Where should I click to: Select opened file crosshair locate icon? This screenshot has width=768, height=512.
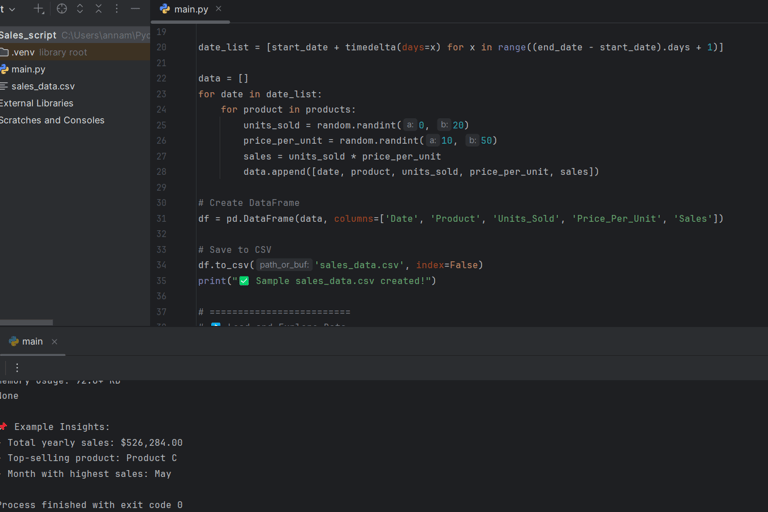[x=62, y=9]
